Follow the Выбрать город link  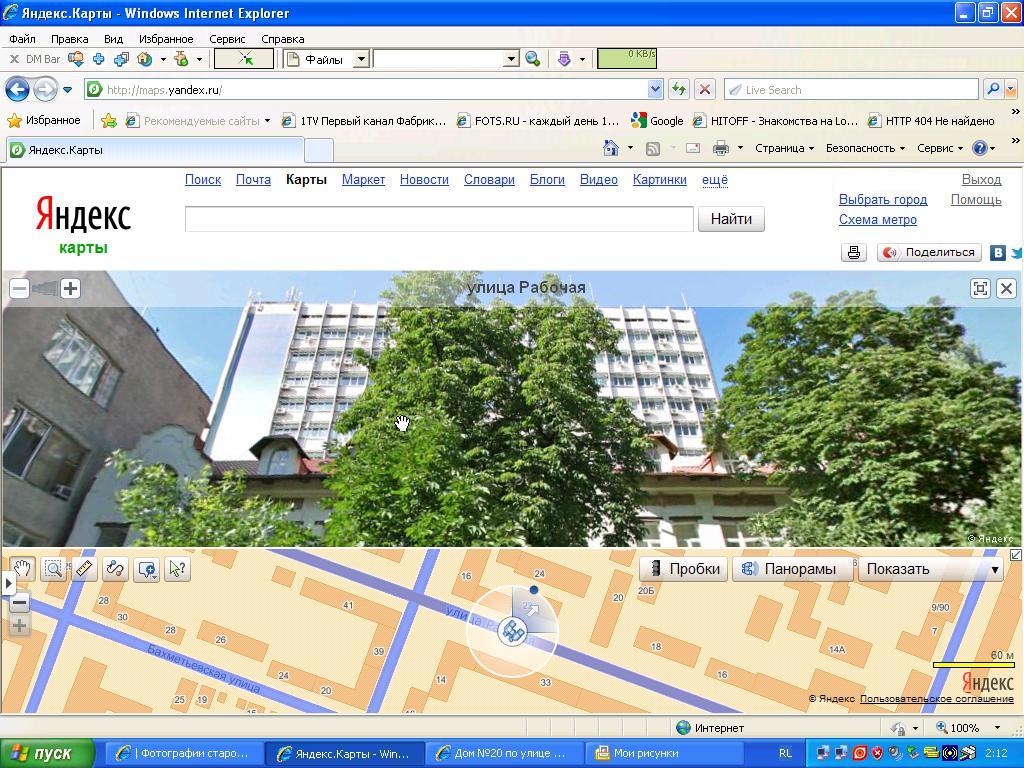click(883, 200)
